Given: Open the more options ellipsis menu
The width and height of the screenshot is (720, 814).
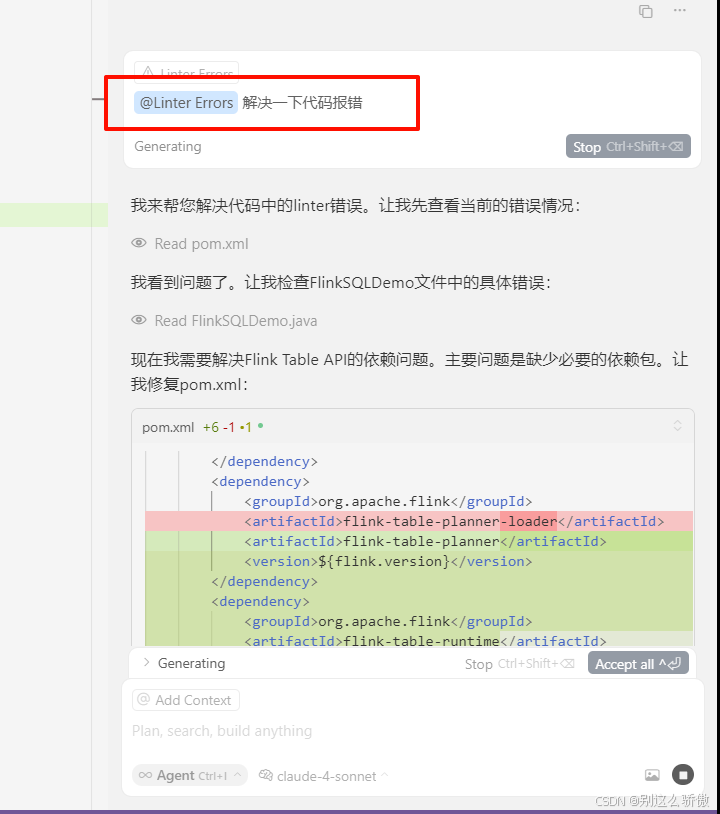Looking at the screenshot, I should tap(680, 10).
